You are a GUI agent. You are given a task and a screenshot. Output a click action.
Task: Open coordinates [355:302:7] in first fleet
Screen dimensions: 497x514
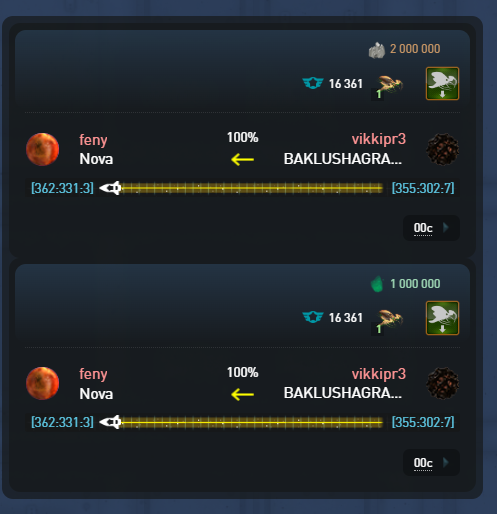pyautogui.click(x=423, y=188)
